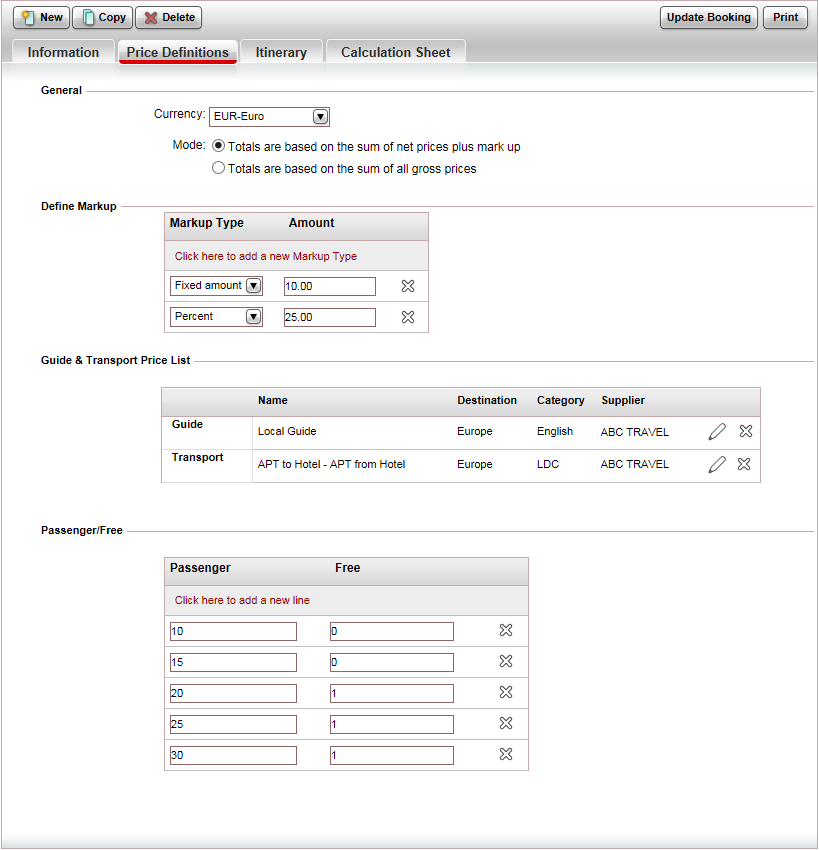
Task: Click the passenger field with value 30
Action: 233,755
